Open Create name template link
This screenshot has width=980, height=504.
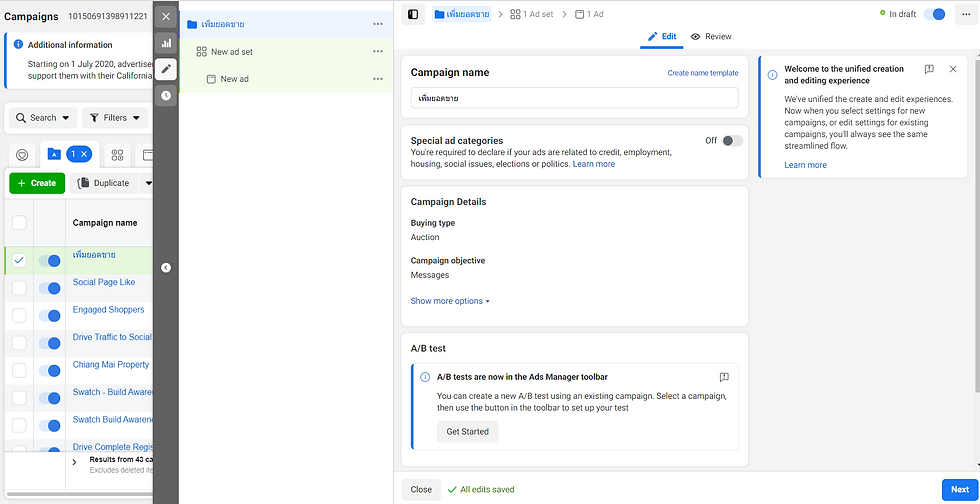pos(702,73)
